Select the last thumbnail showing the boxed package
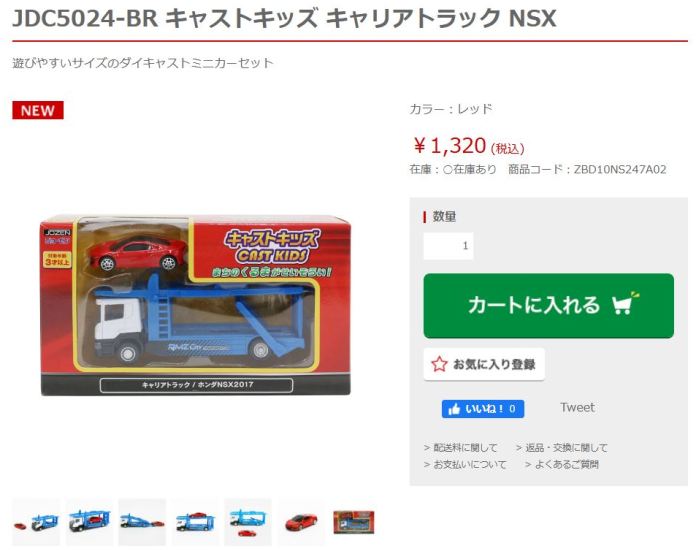The width and height of the screenshot is (700, 550). [354, 522]
